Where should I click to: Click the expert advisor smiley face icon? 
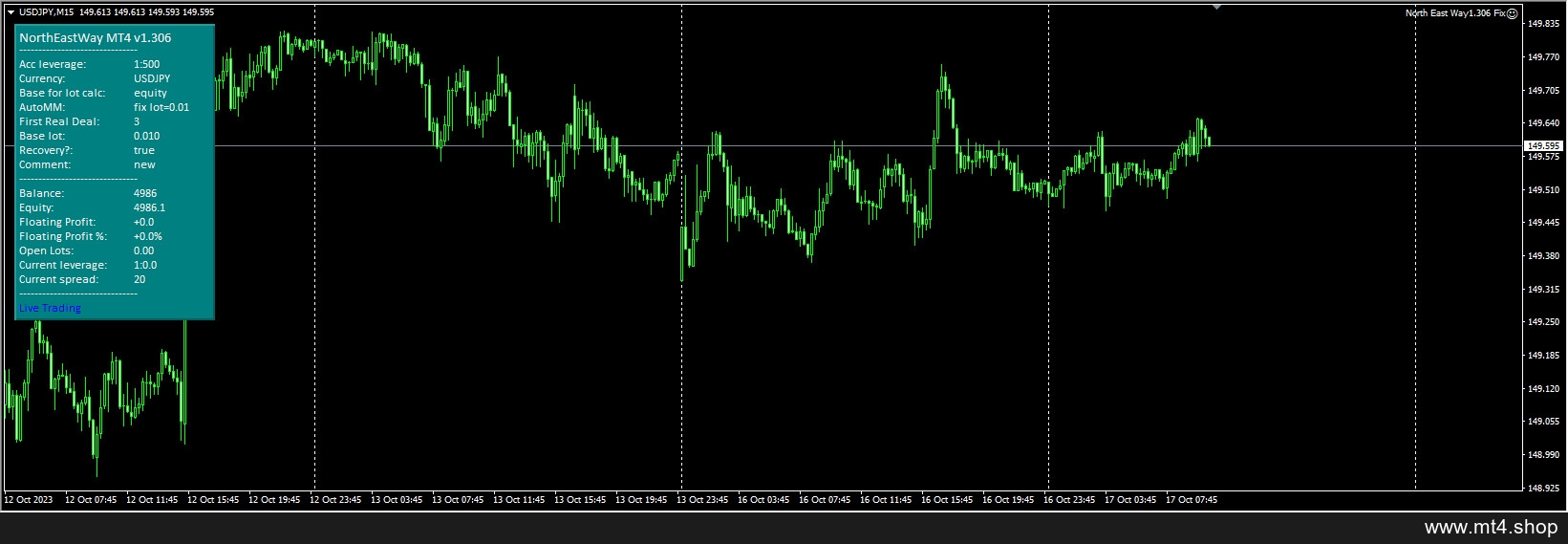point(1513,12)
